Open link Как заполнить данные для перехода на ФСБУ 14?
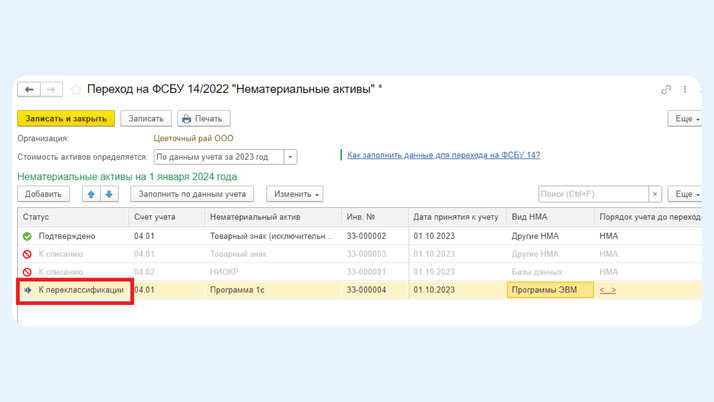 point(444,155)
